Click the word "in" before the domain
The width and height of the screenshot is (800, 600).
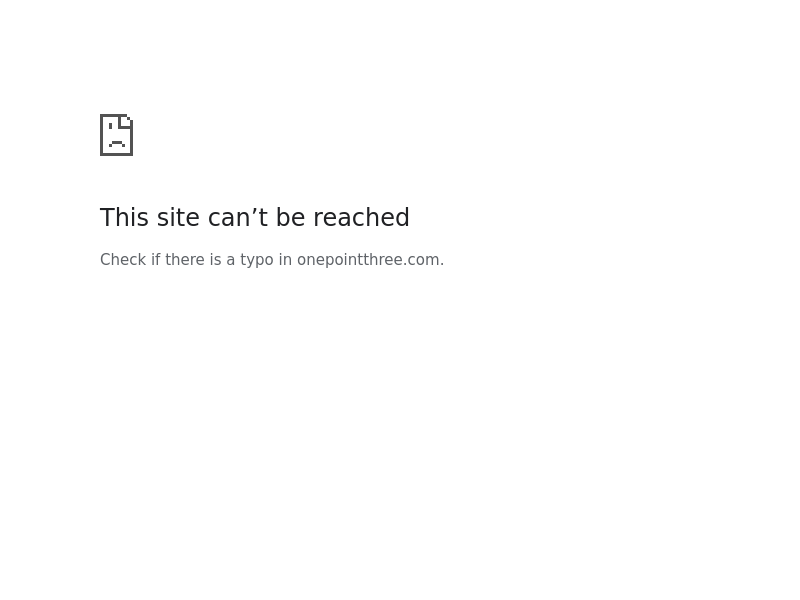(x=285, y=260)
